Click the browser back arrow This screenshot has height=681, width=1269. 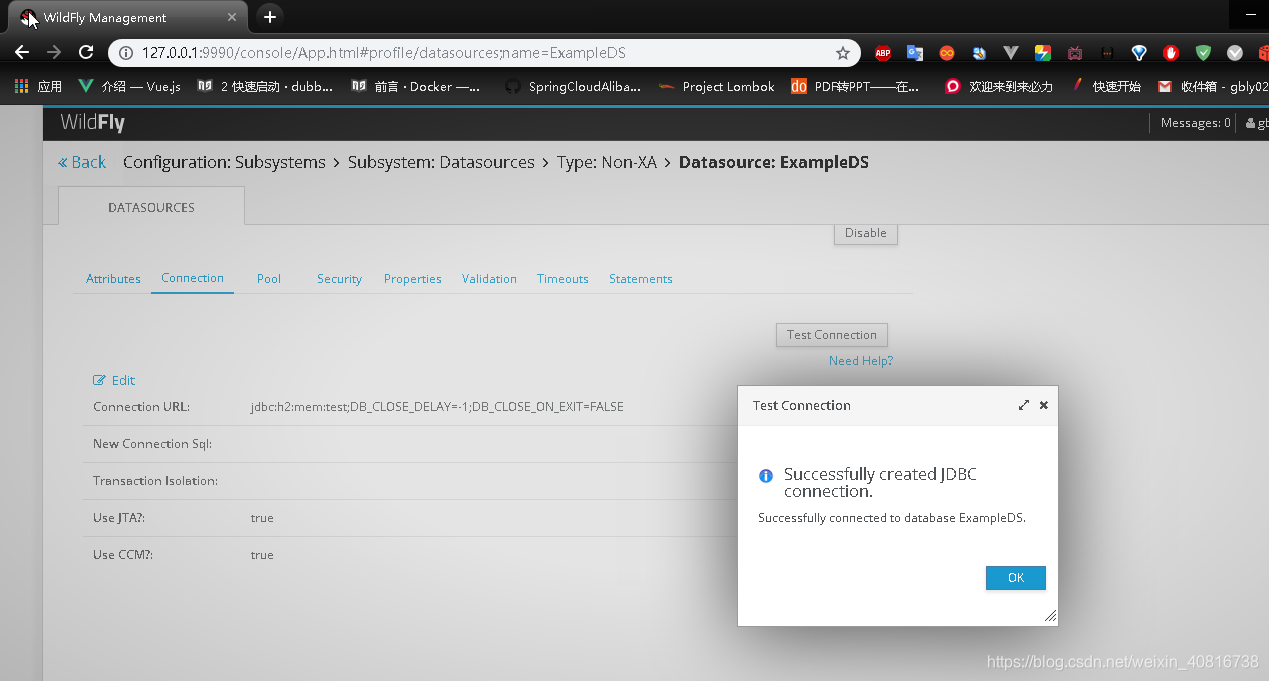click(x=22, y=53)
